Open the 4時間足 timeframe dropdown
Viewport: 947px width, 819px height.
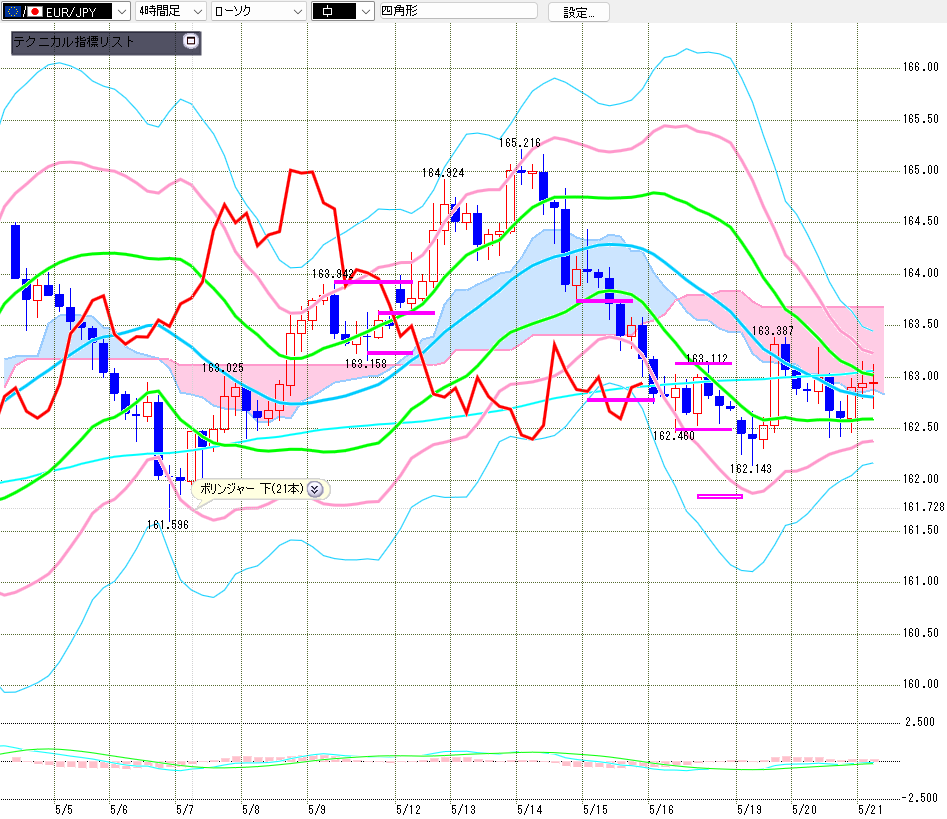click(170, 11)
